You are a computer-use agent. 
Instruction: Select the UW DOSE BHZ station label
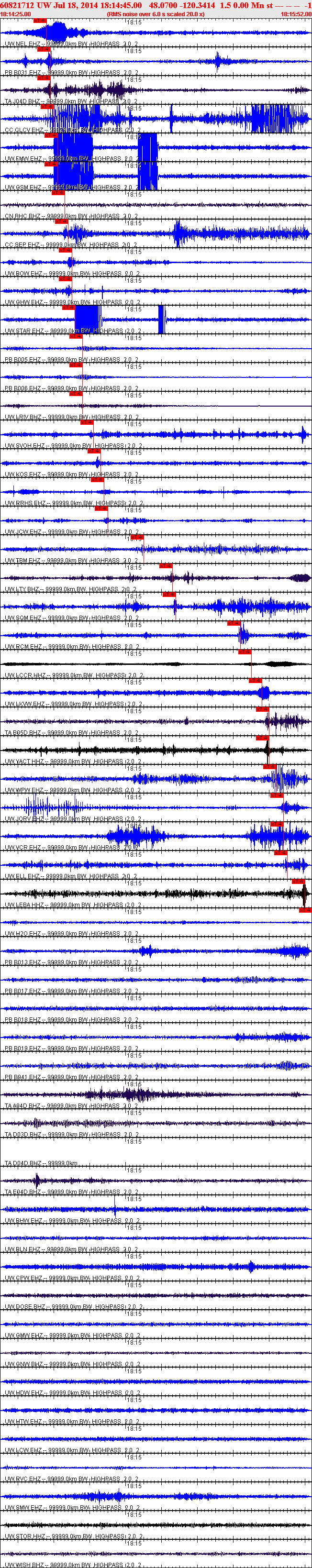click(74, 1307)
